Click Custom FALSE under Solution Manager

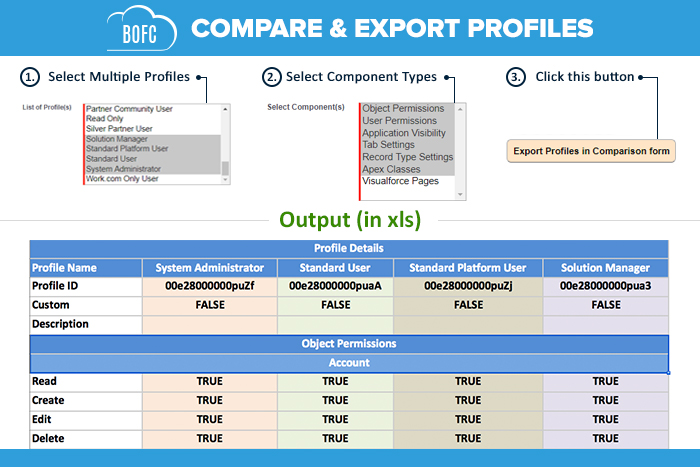pyautogui.click(x=605, y=305)
